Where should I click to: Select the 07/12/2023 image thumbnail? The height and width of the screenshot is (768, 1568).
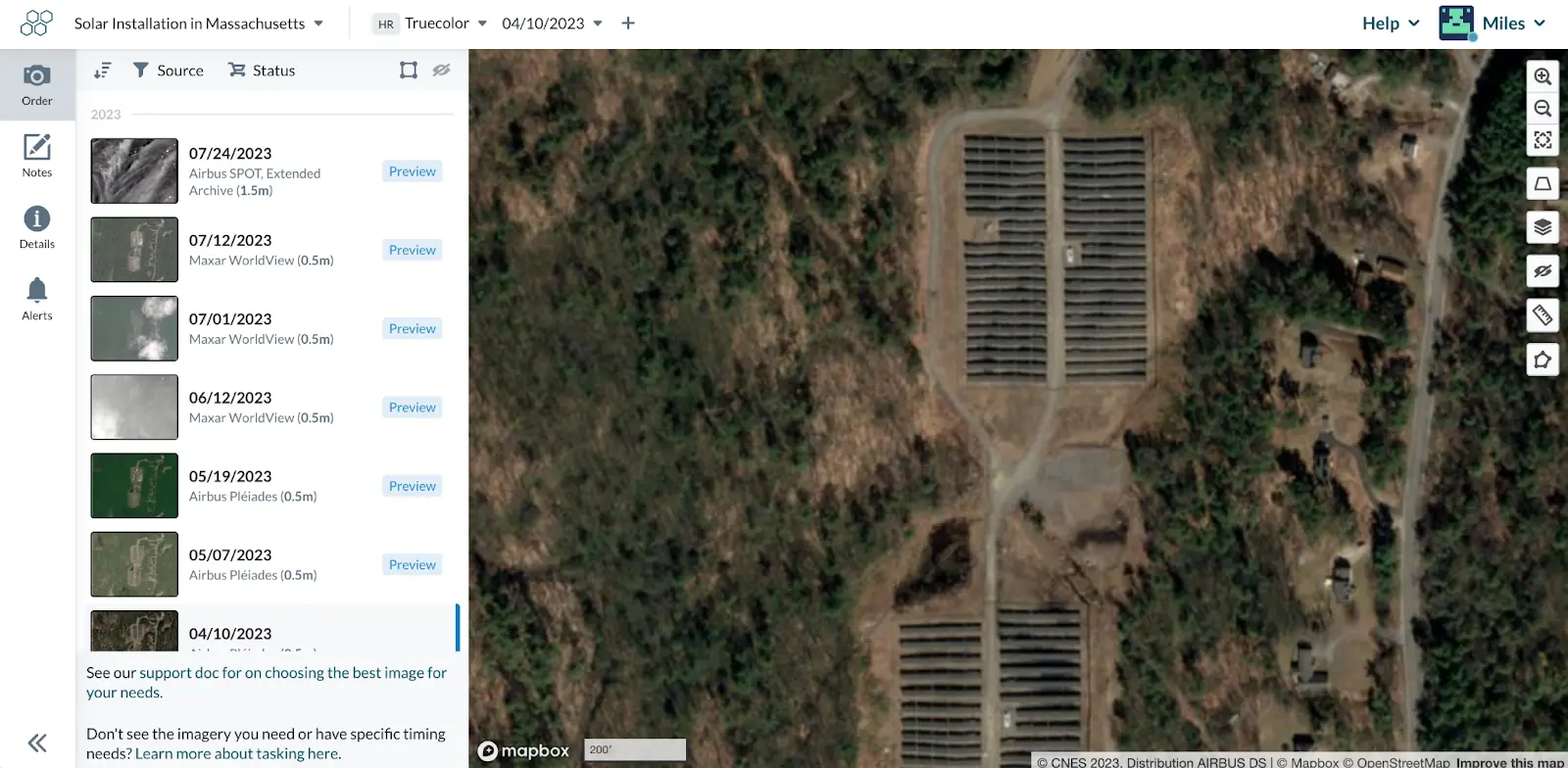(134, 250)
